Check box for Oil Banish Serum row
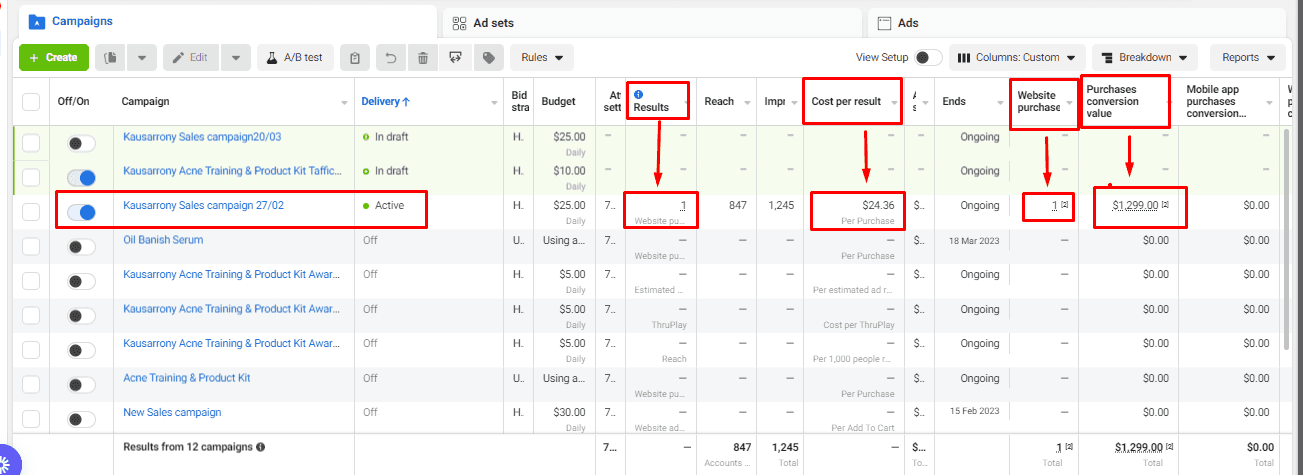 click(x=31, y=246)
